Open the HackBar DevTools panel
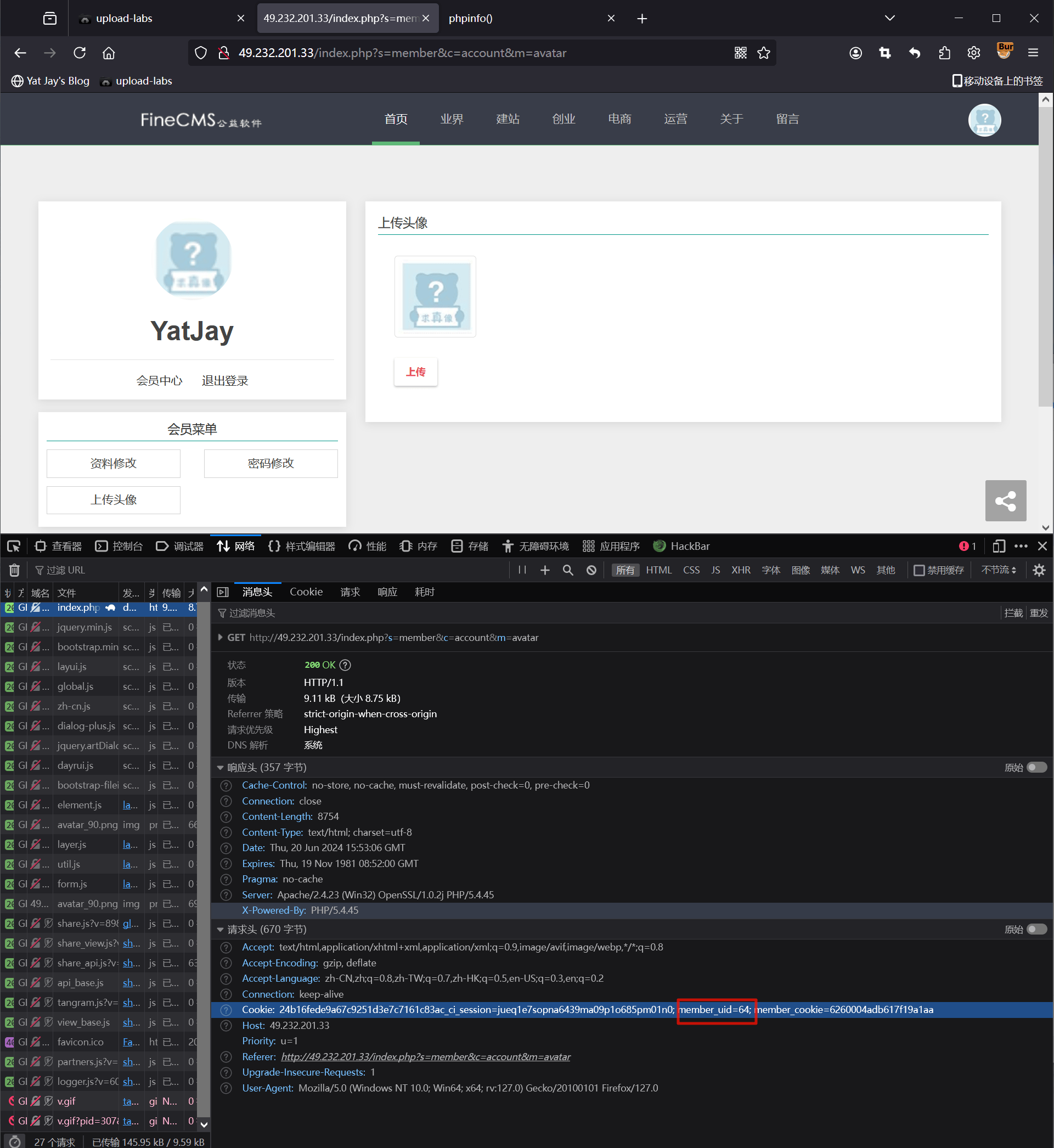The height and width of the screenshot is (1148, 1054). [681, 547]
